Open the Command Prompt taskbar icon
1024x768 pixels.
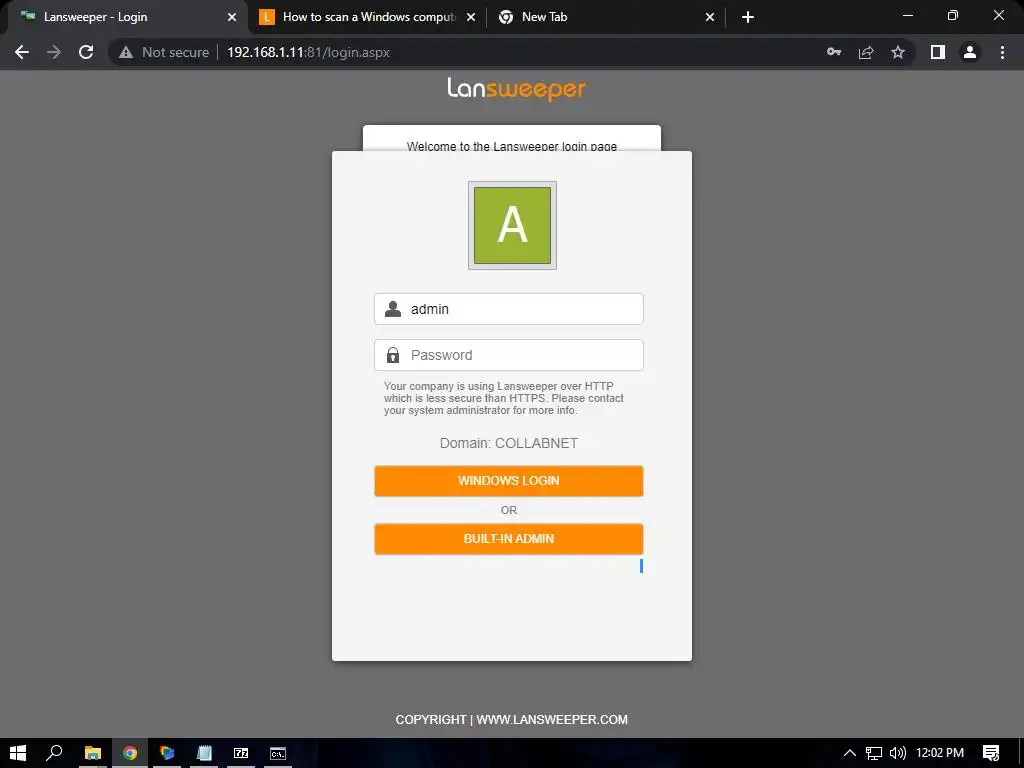tap(278, 753)
